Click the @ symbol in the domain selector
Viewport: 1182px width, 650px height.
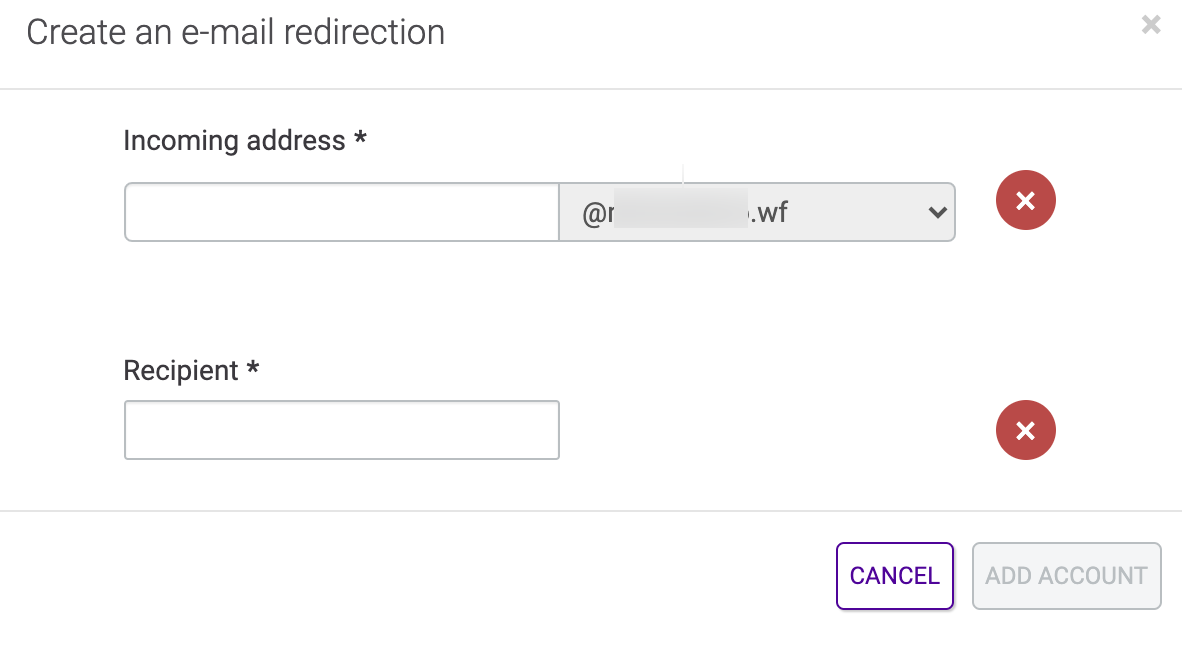590,213
